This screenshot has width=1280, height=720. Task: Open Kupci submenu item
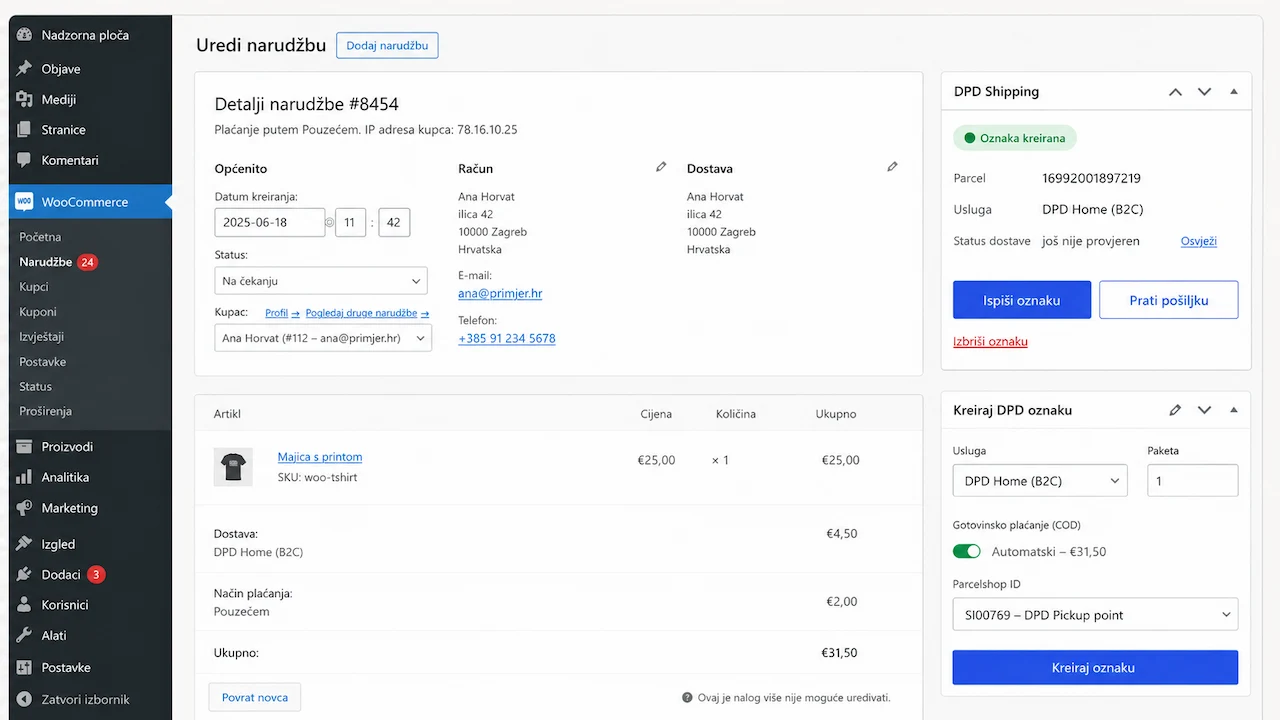(34, 287)
